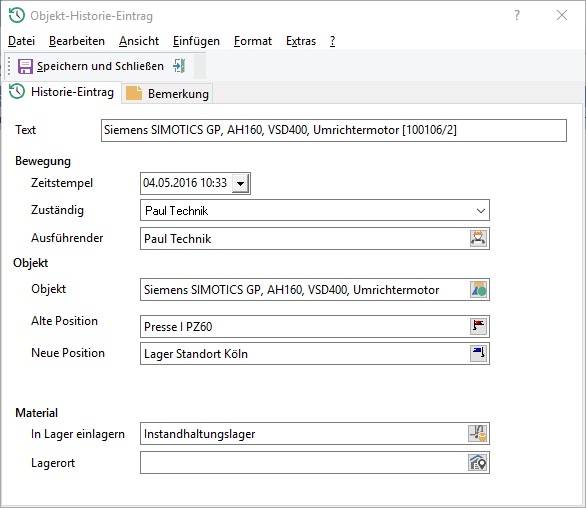This screenshot has height=508, width=586.
Task: Click the blue flag icon for Neue Position
Action: click(x=478, y=353)
